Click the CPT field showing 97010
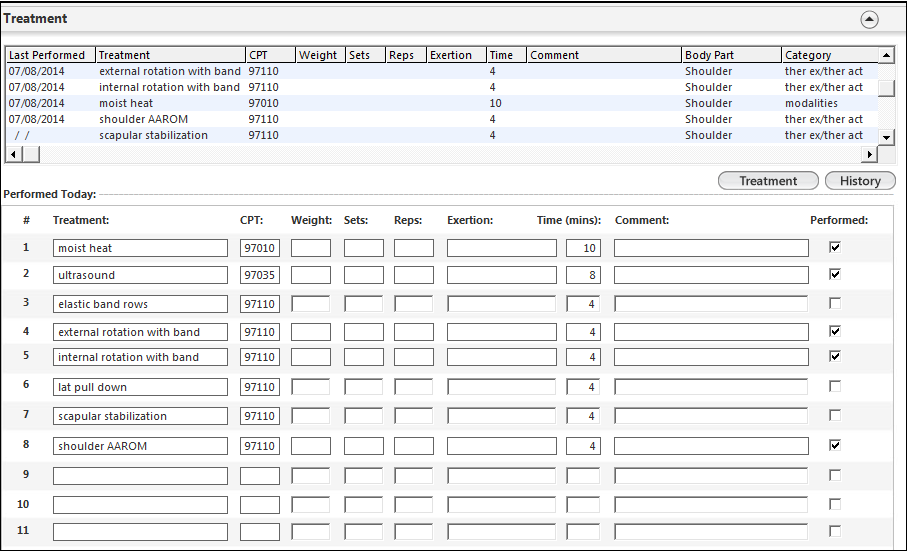This screenshot has height=551, width=907. pos(260,248)
